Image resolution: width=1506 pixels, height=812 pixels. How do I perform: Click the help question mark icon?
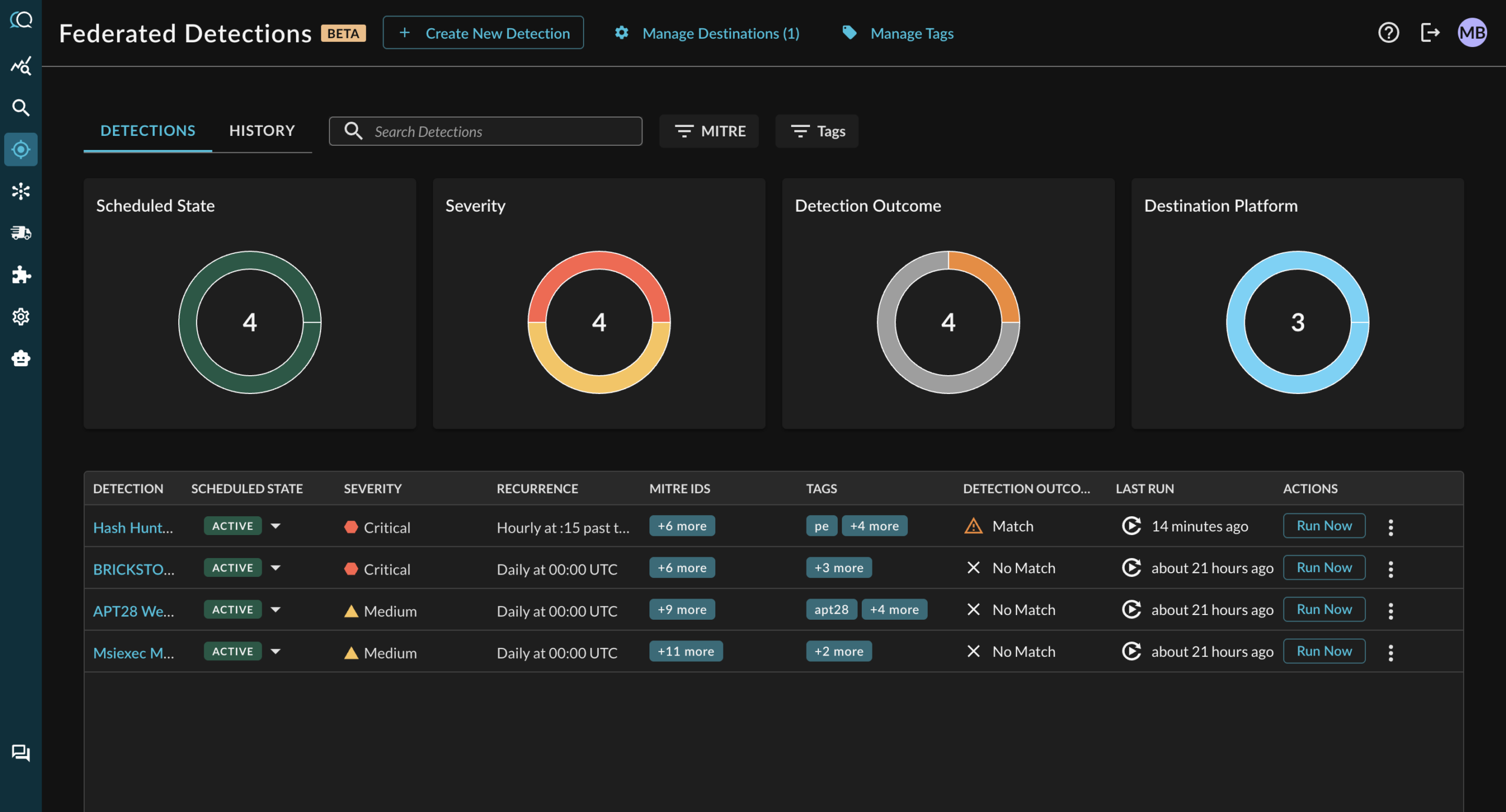pyautogui.click(x=1388, y=32)
